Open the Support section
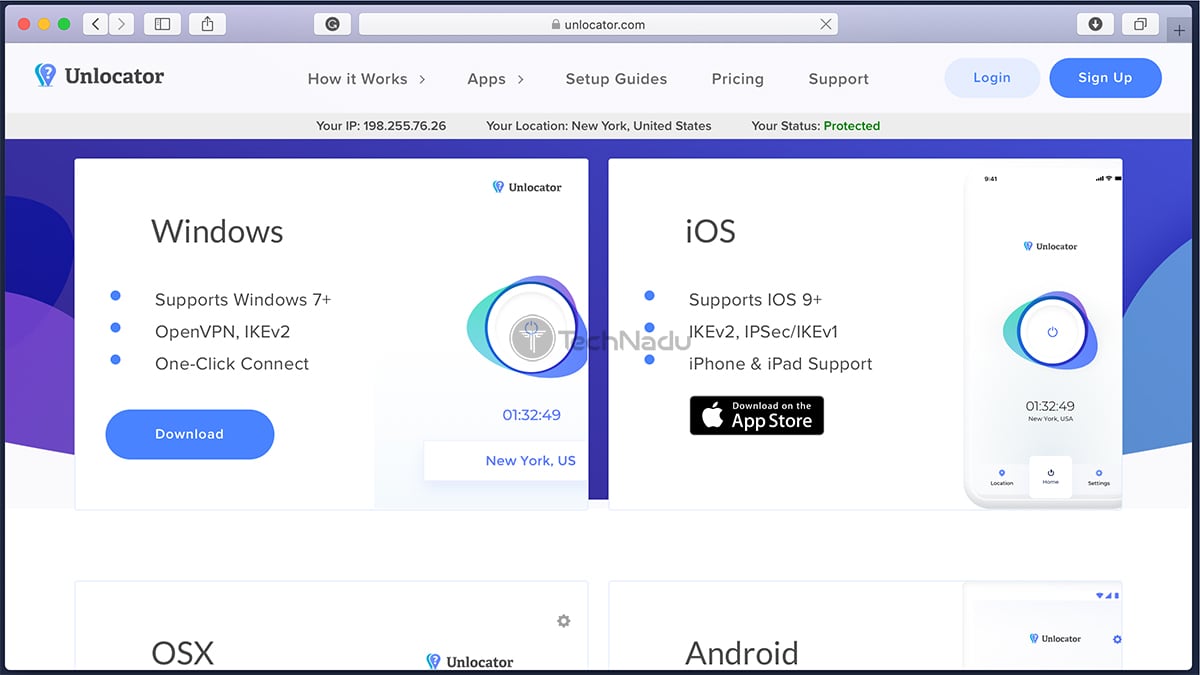The width and height of the screenshot is (1200, 675). (x=838, y=79)
